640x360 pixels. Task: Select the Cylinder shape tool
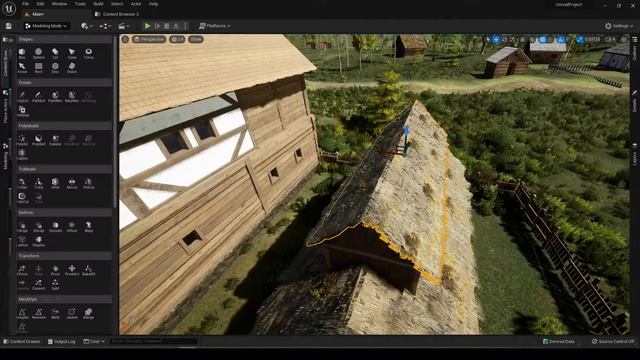point(55,53)
